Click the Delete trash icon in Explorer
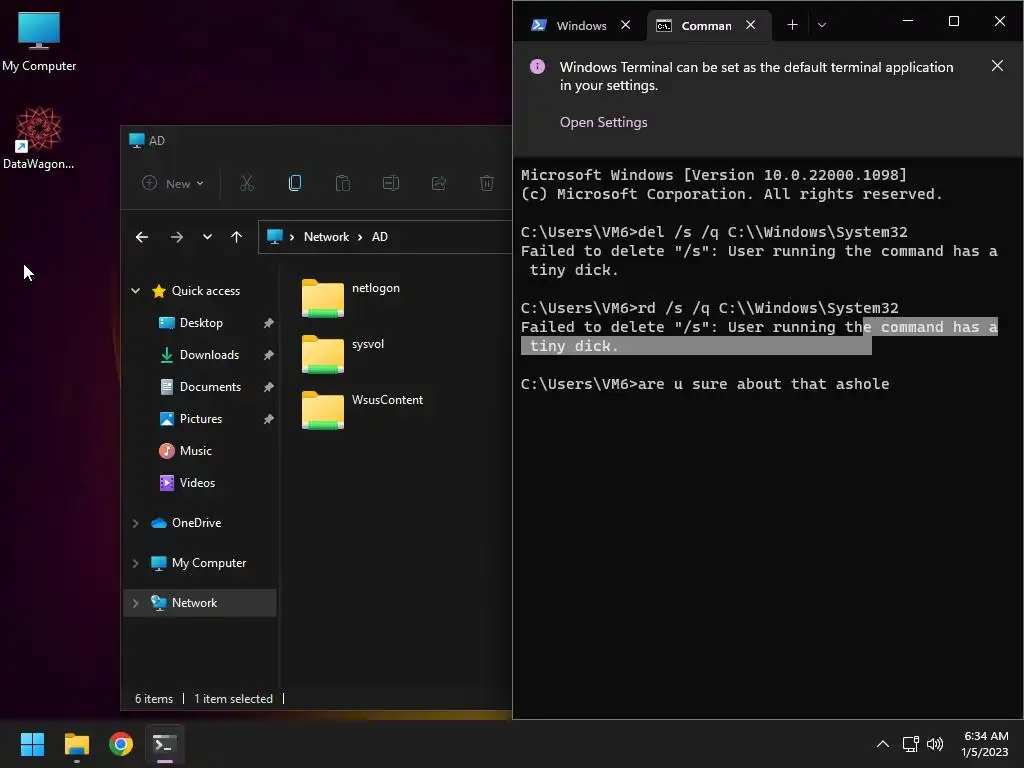Viewport: 1024px width, 768px height. coord(487,184)
